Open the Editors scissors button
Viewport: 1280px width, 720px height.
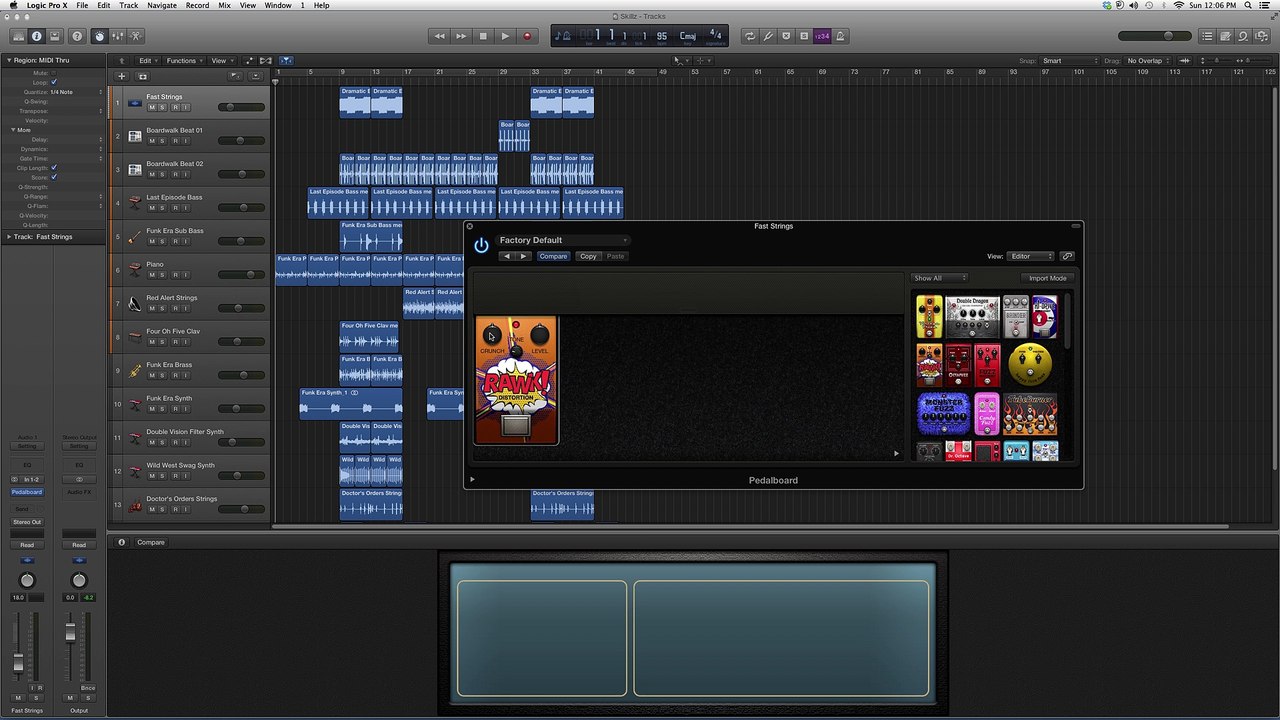136,36
